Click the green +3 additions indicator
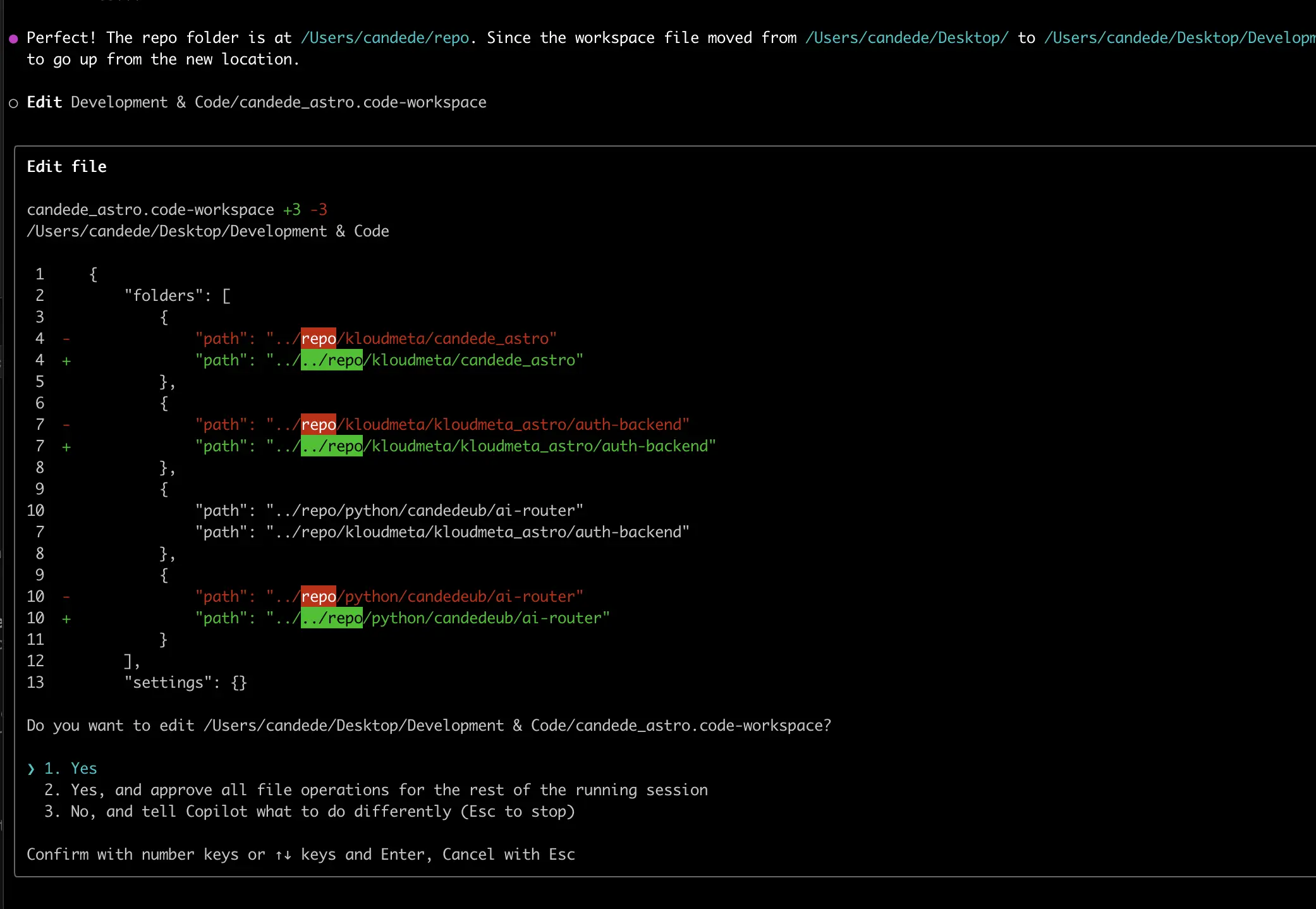Viewport: 1316px width, 909px height. point(291,209)
